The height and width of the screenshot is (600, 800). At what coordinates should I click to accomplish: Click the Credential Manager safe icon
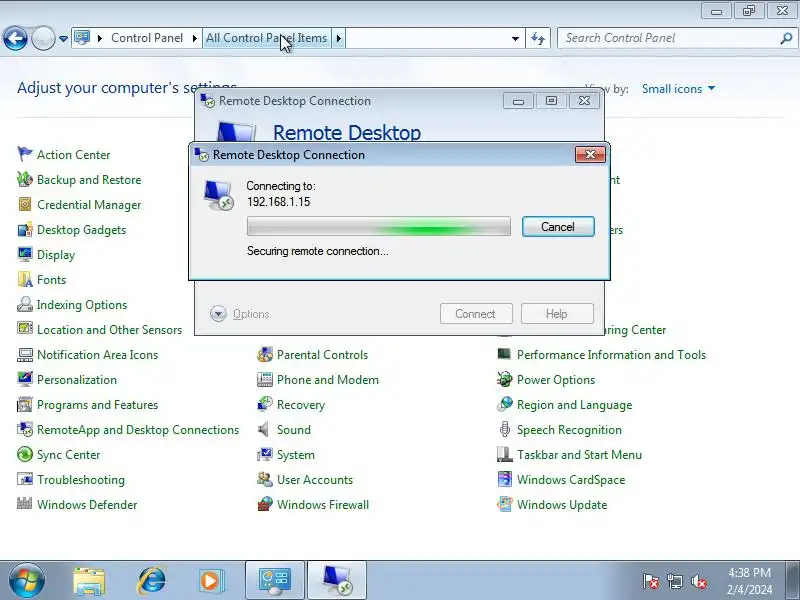pyautogui.click(x=24, y=204)
